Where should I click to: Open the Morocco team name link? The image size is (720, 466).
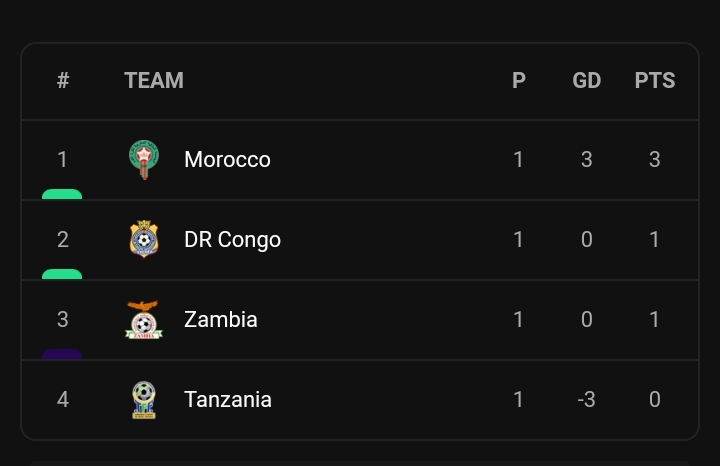(227, 160)
